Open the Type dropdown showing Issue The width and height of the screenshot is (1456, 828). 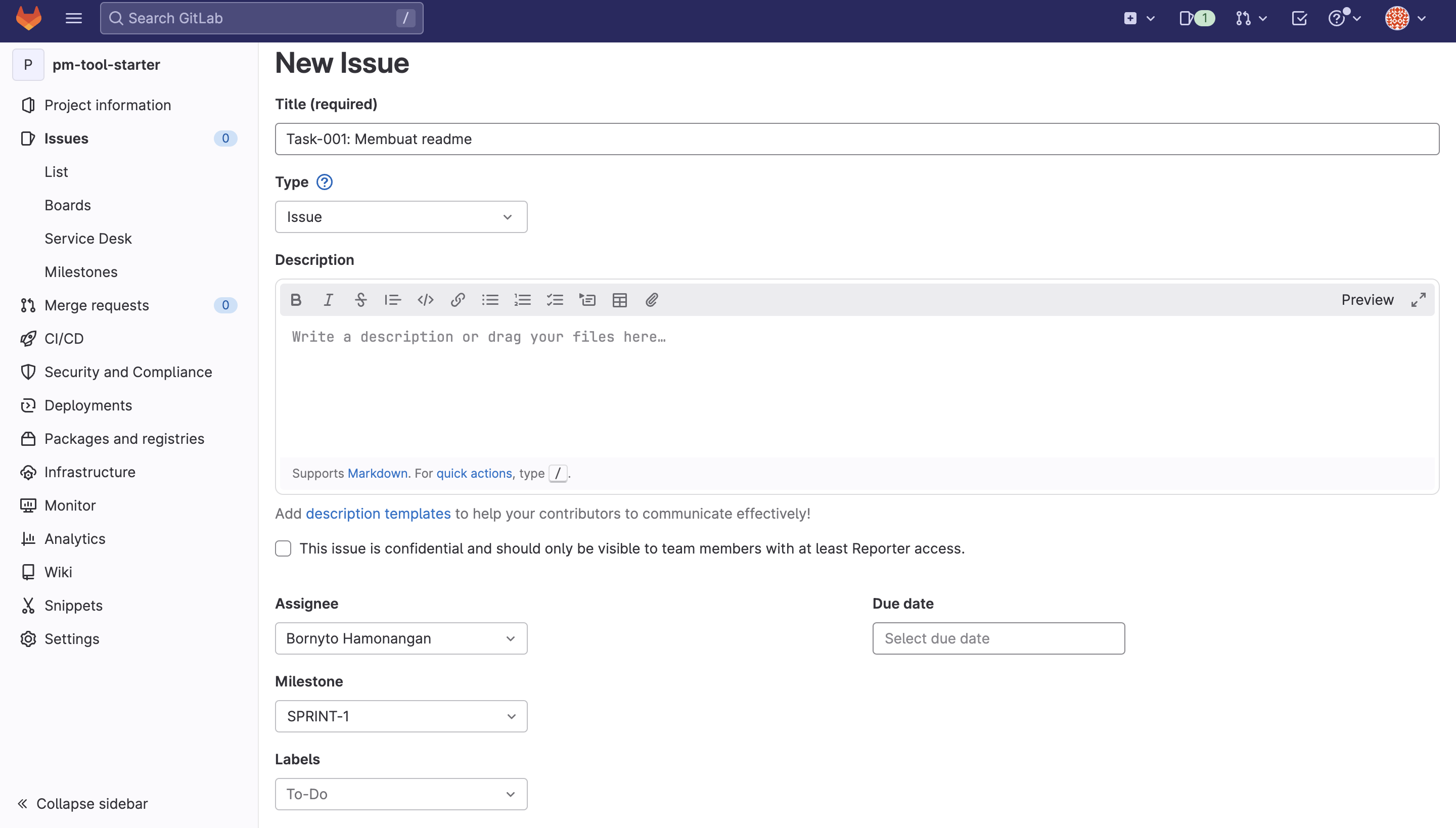[x=401, y=217]
